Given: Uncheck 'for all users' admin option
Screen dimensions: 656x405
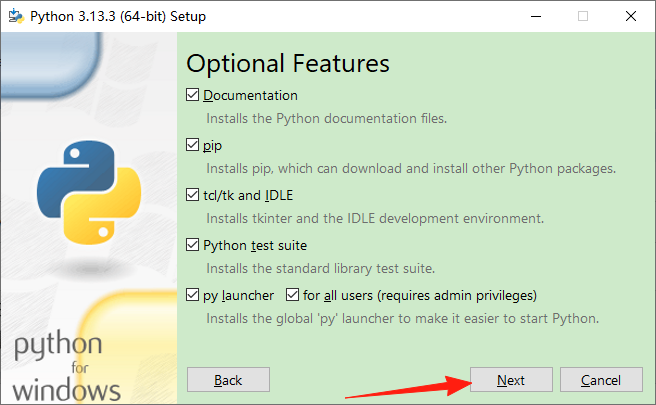Looking at the screenshot, I should [293, 295].
